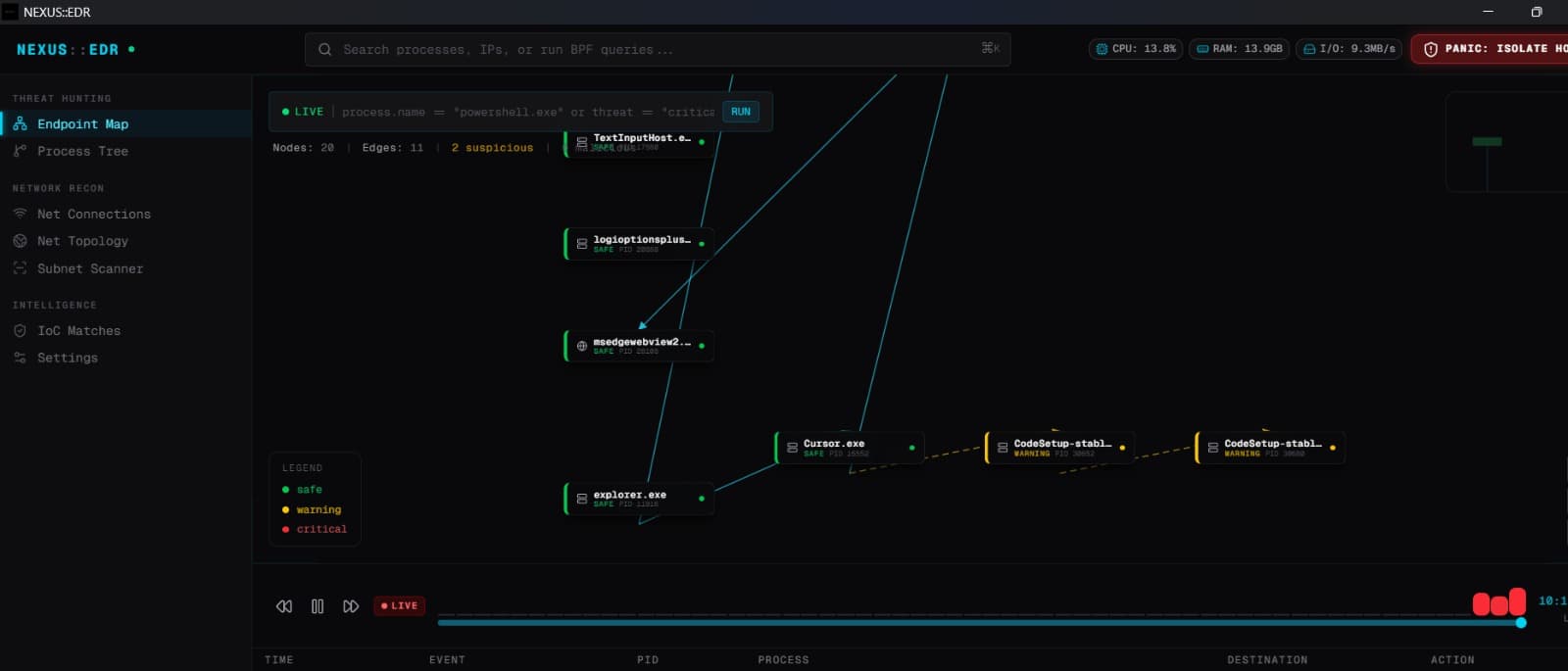Click the shield icon in the PANIC button

click(1431, 49)
